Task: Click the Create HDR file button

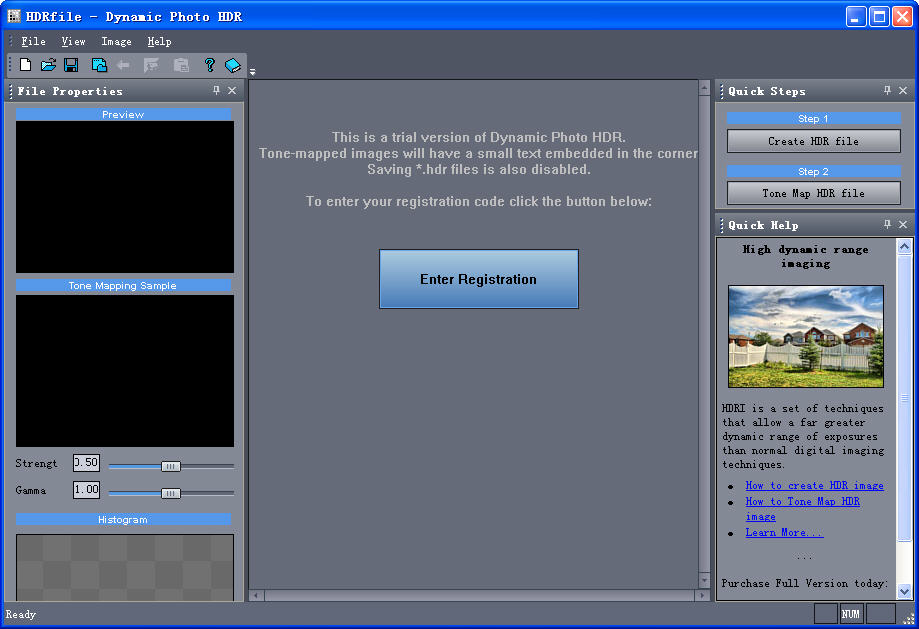Action: (814, 141)
